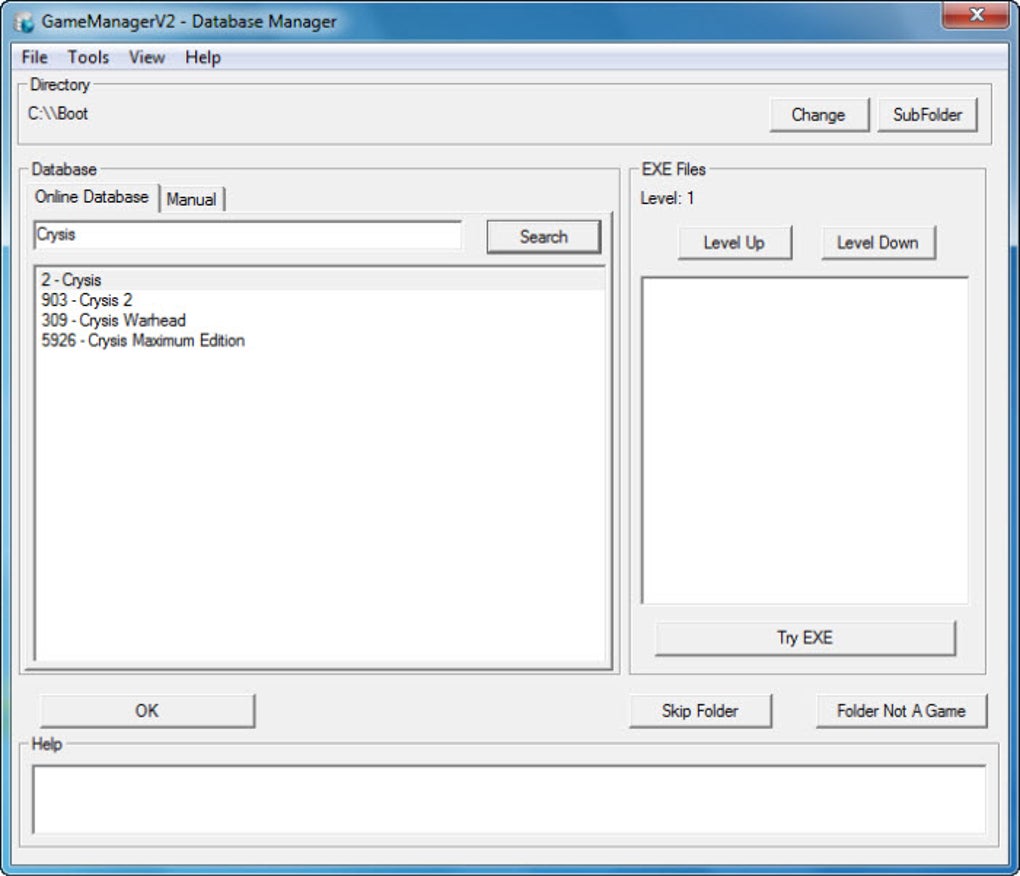This screenshot has width=1020, height=876.
Task: Click the 'Level: 1' label
Action: coord(667,198)
